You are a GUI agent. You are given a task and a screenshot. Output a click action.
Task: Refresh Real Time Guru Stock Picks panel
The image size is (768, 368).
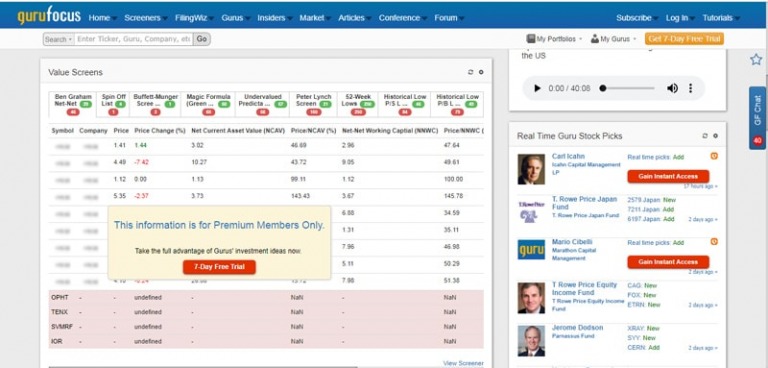(705, 136)
